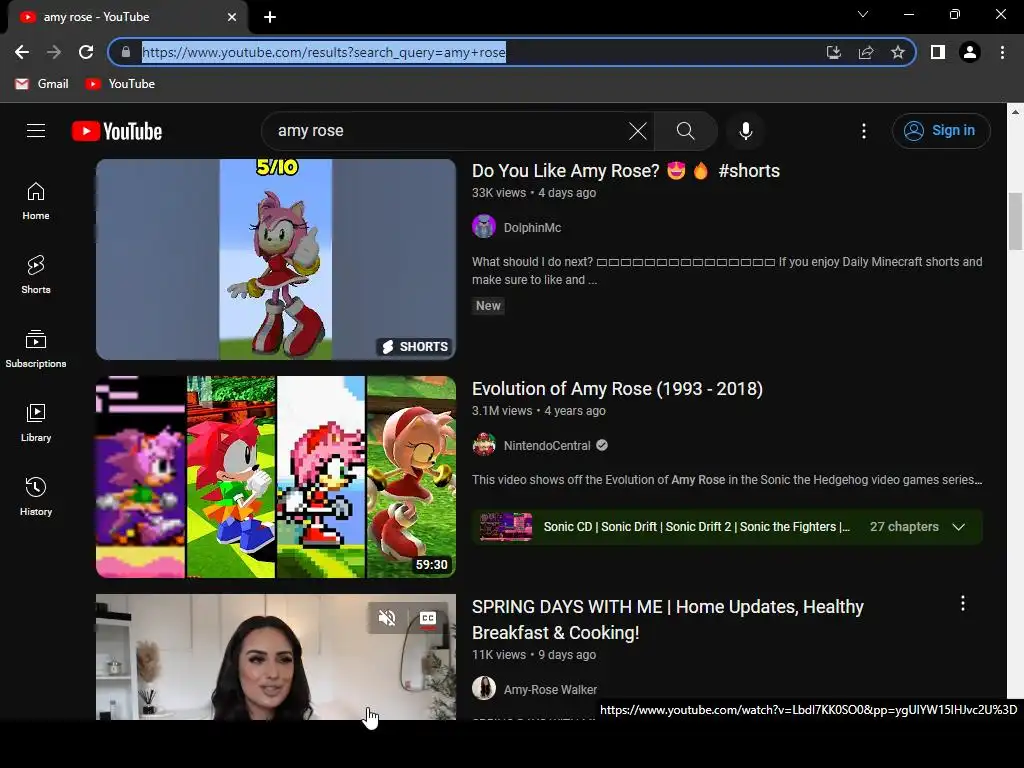Open YouTube bookmark

pos(120,84)
